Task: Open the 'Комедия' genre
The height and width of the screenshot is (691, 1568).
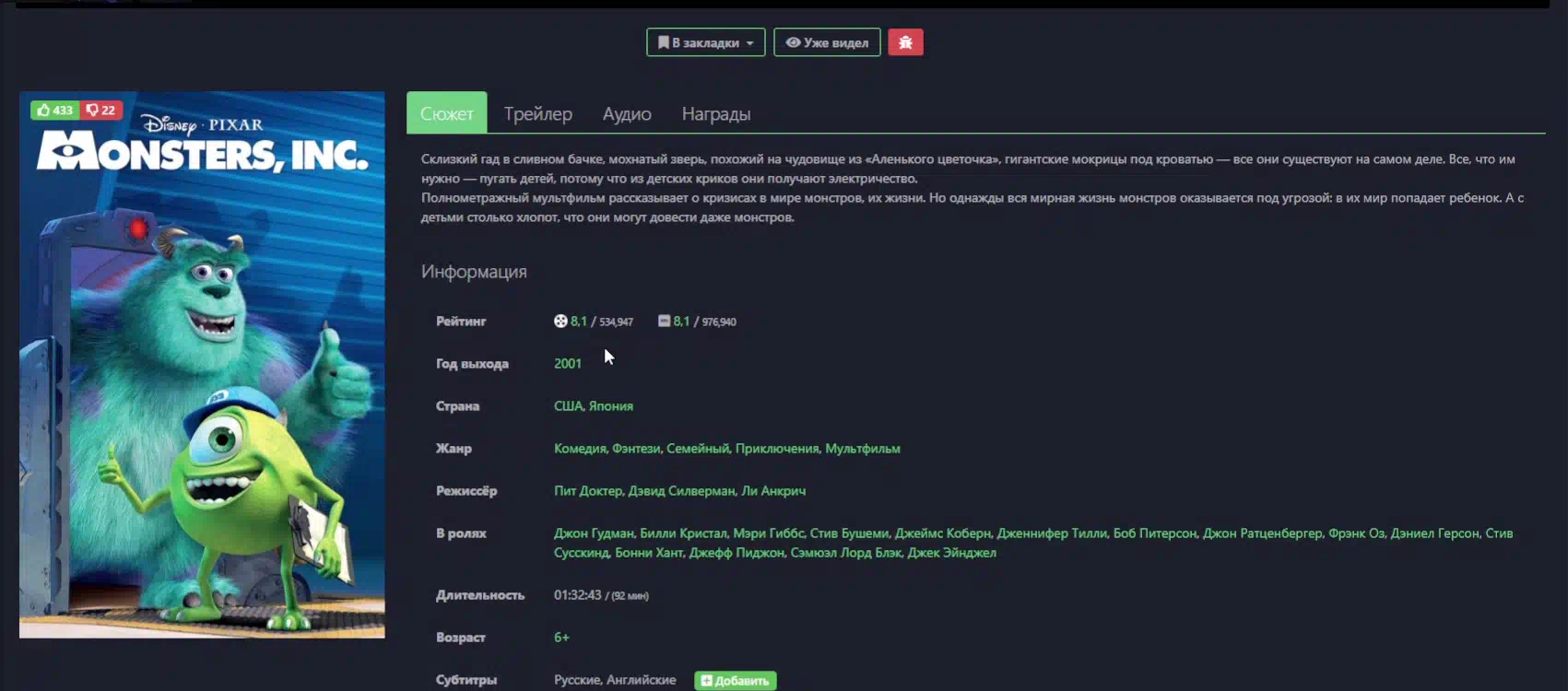Action: [580, 449]
